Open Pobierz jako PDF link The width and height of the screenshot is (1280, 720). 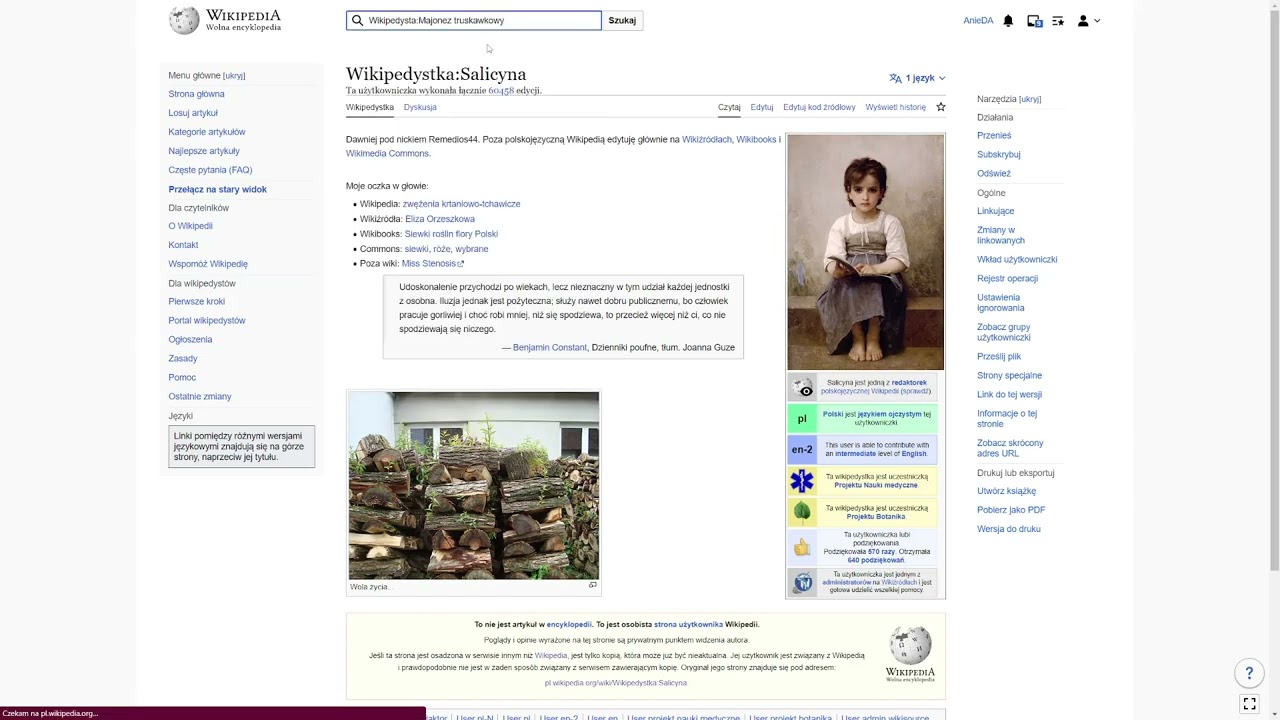click(1011, 510)
